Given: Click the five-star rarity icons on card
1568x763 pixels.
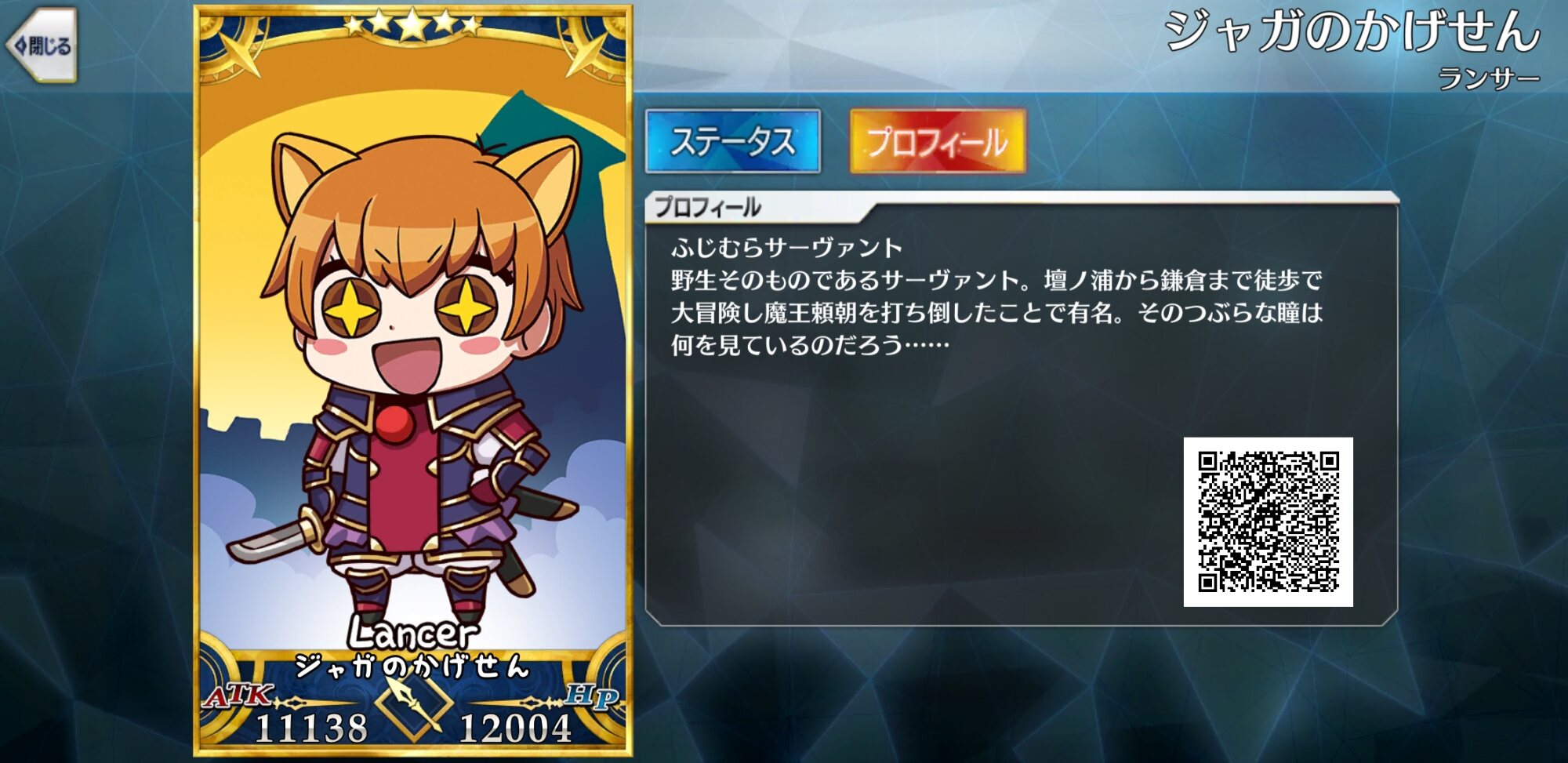Looking at the screenshot, I should pos(413,24).
